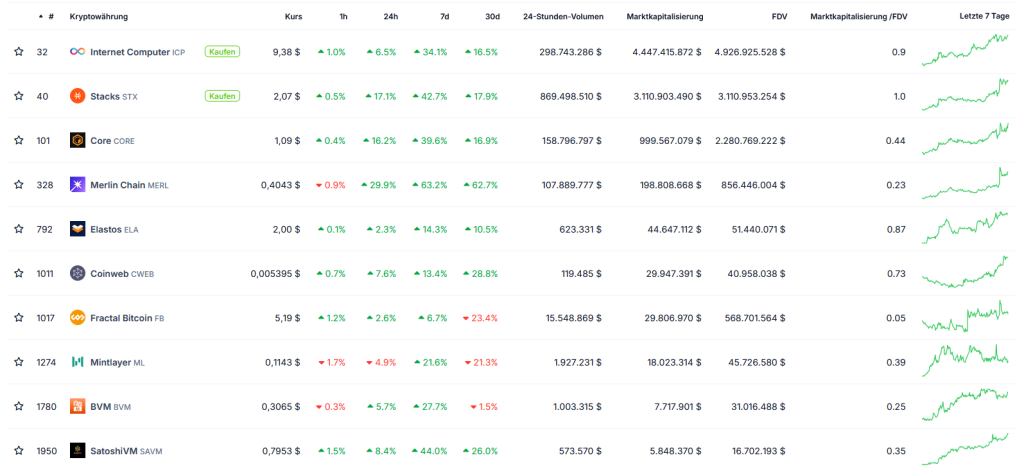The image size is (1024, 469).
Task: Click Coinweb price 0,005395 $
Action: click(276, 274)
